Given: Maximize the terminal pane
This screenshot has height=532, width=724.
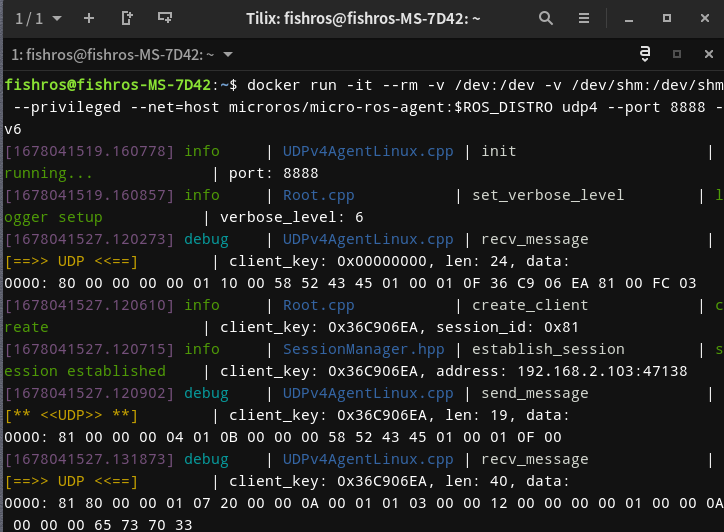Looking at the screenshot, I should (677, 54).
